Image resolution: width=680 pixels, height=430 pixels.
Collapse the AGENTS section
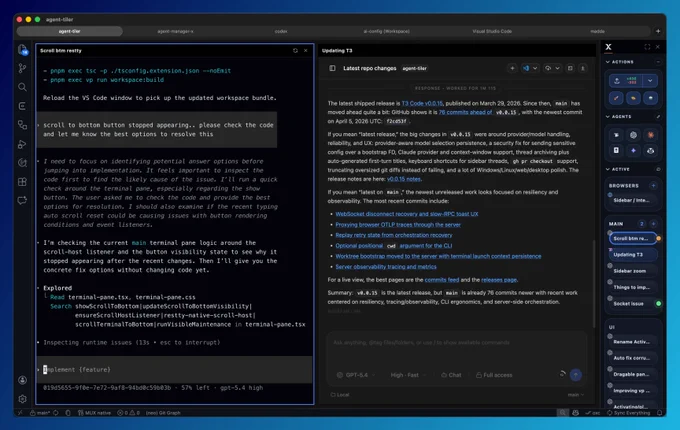point(619,117)
